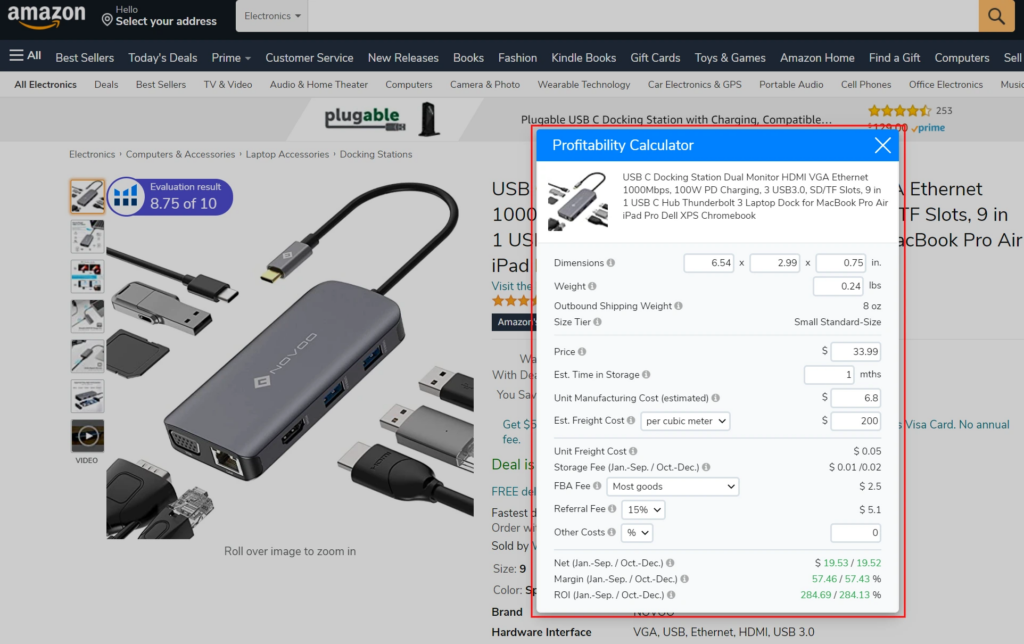Select the first product image thumbnail

click(88, 196)
